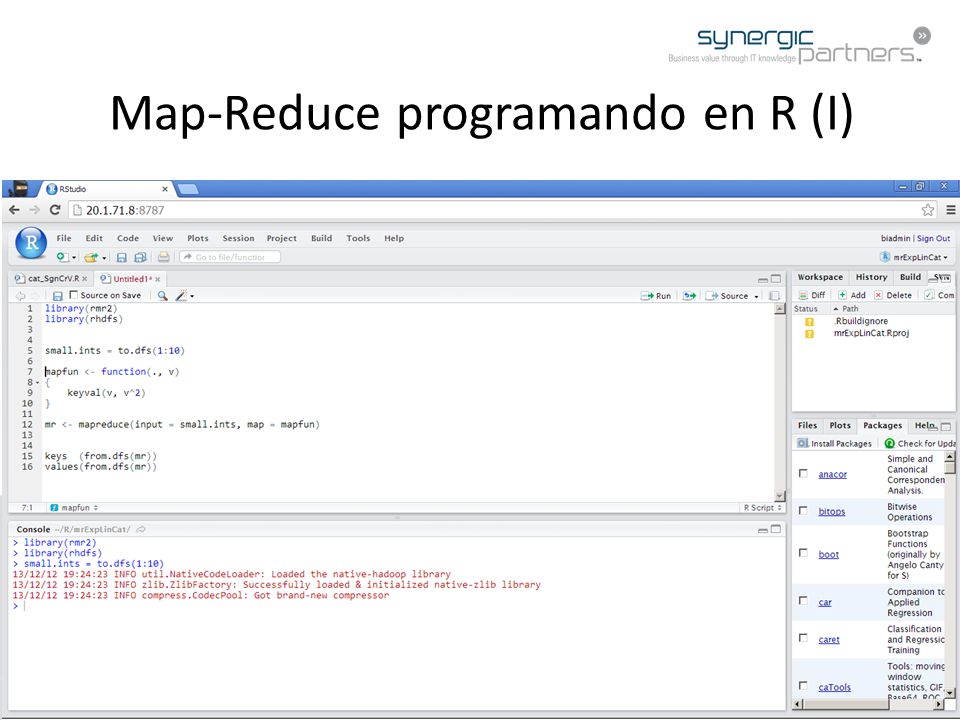Click the Save icon in main toolbar
Viewport: 960px width, 720px height.
(x=122, y=257)
